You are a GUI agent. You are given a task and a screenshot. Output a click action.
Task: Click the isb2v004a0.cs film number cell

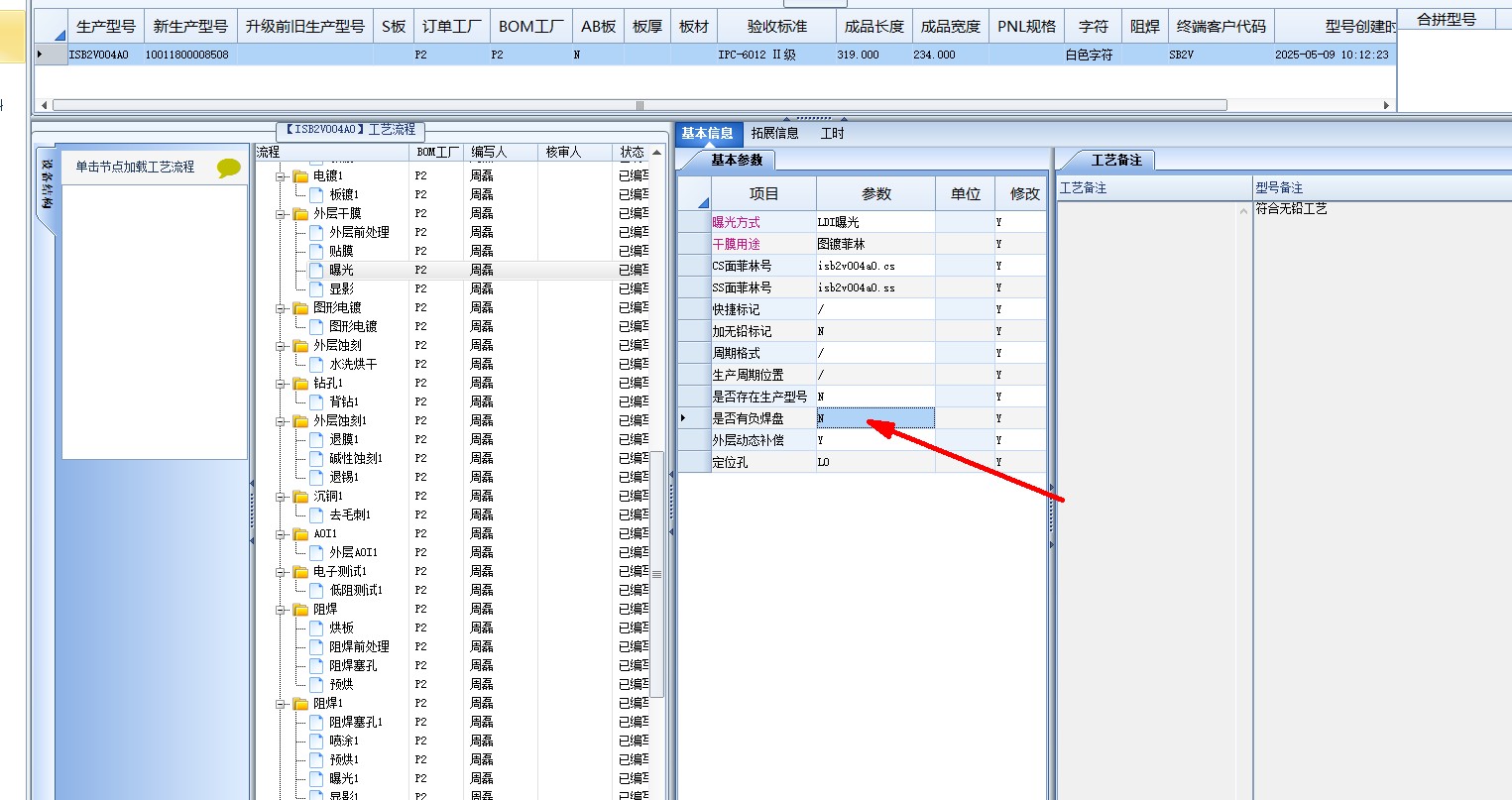(875, 266)
